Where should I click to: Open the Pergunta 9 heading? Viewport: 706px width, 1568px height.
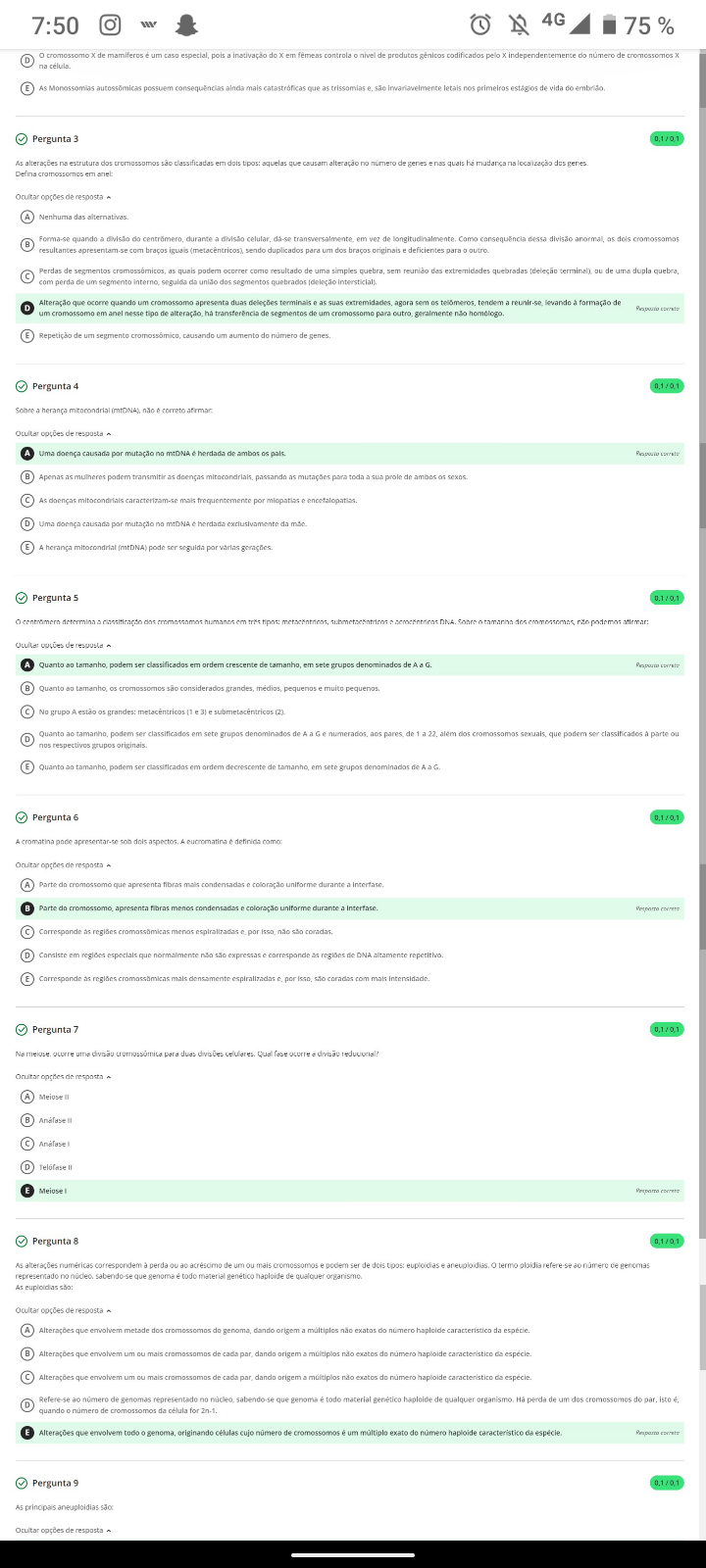[x=55, y=1483]
